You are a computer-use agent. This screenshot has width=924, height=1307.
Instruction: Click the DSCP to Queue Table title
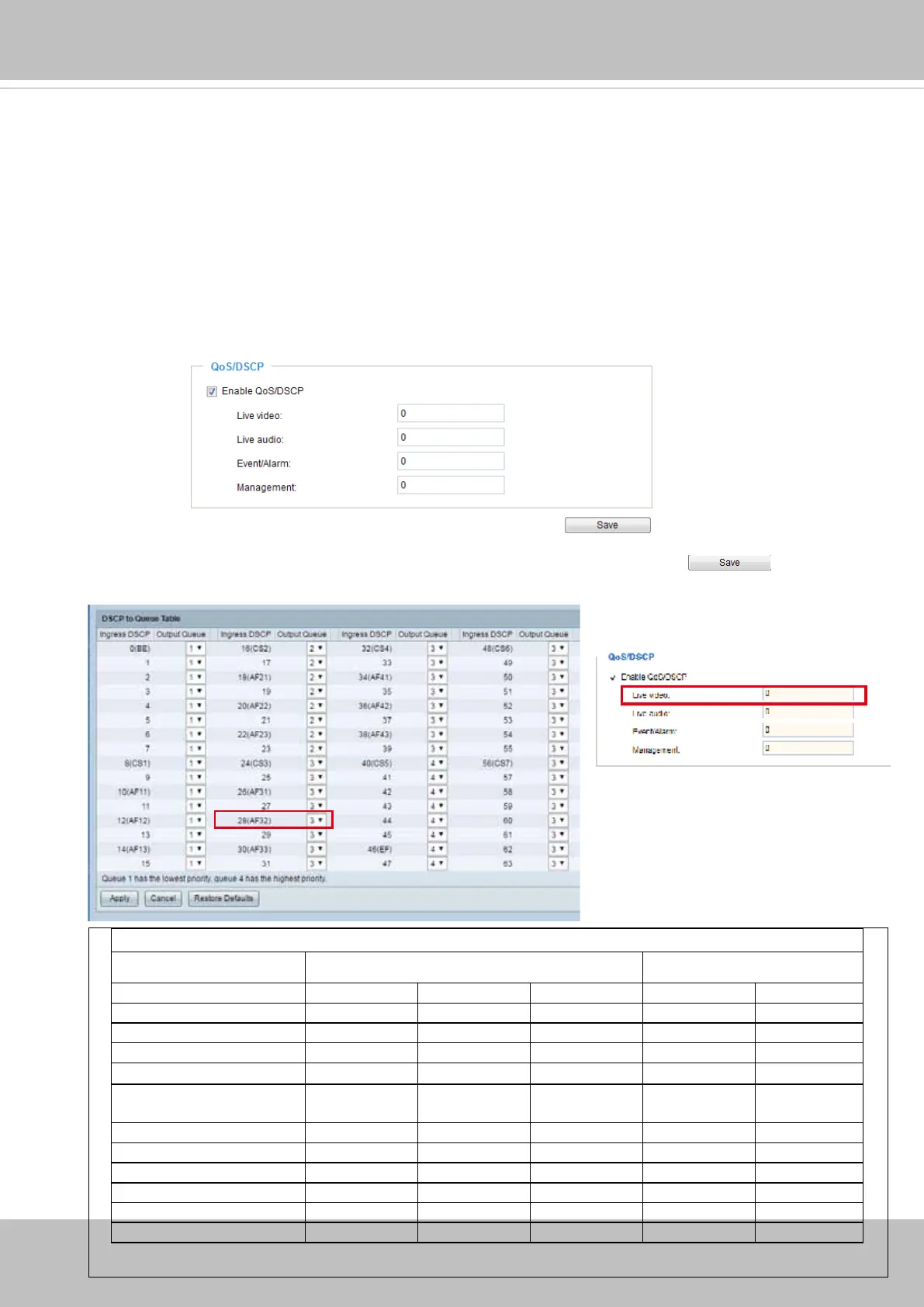141,619
